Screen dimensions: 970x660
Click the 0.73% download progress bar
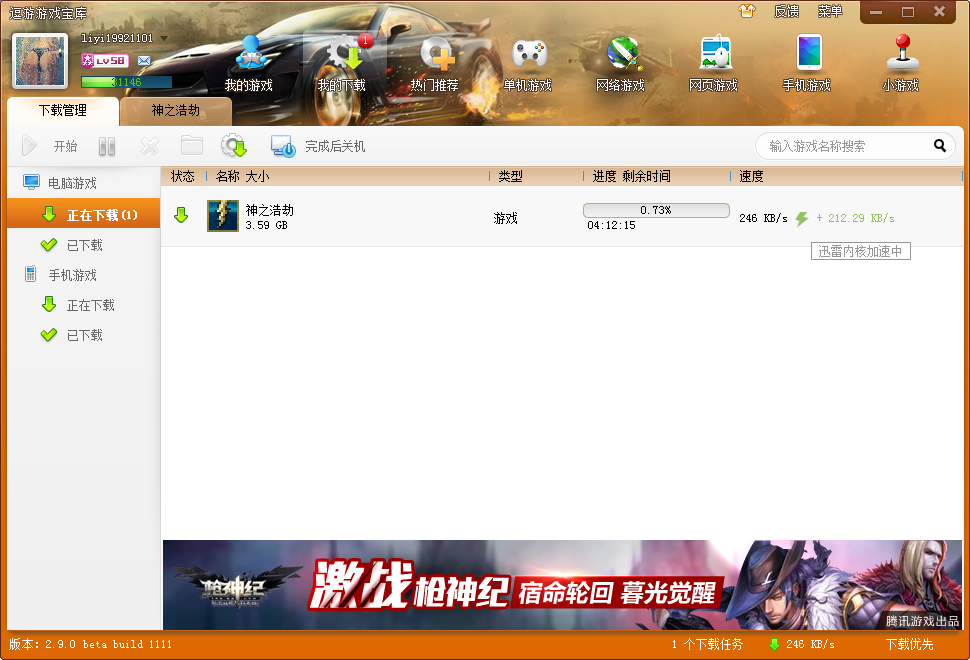pyautogui.click(x=656, y=210)
